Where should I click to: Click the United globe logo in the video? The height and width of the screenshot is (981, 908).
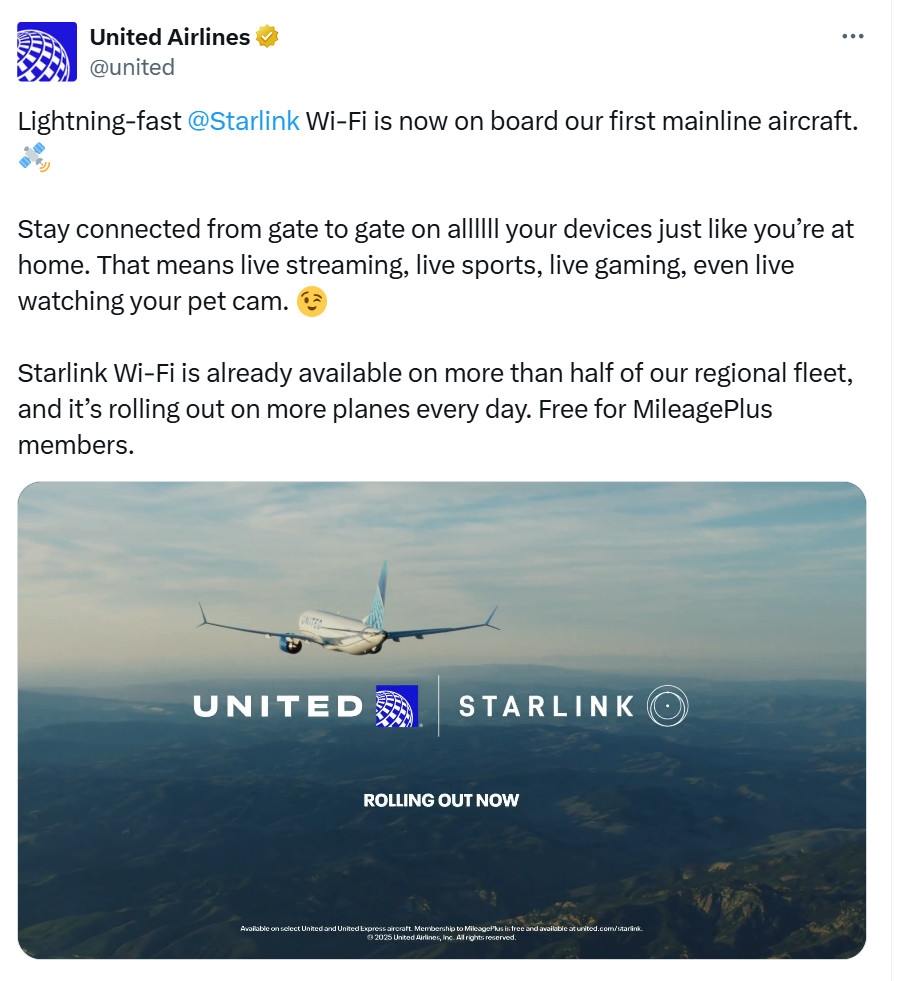click(396, 706)
